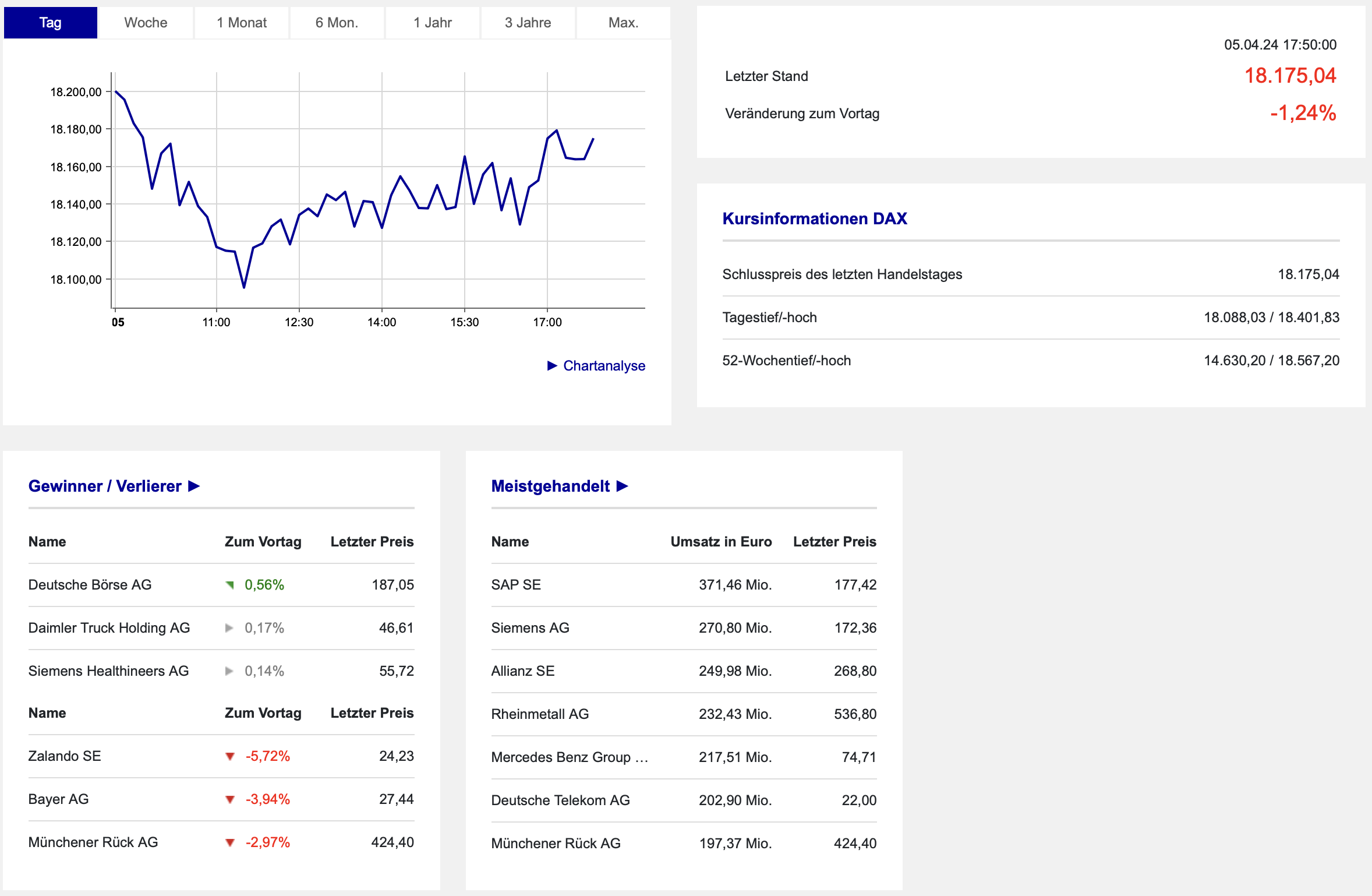Switch to 3 Jahre chart range
This screenshot has height=896, width=1372.
click(528, 23)
